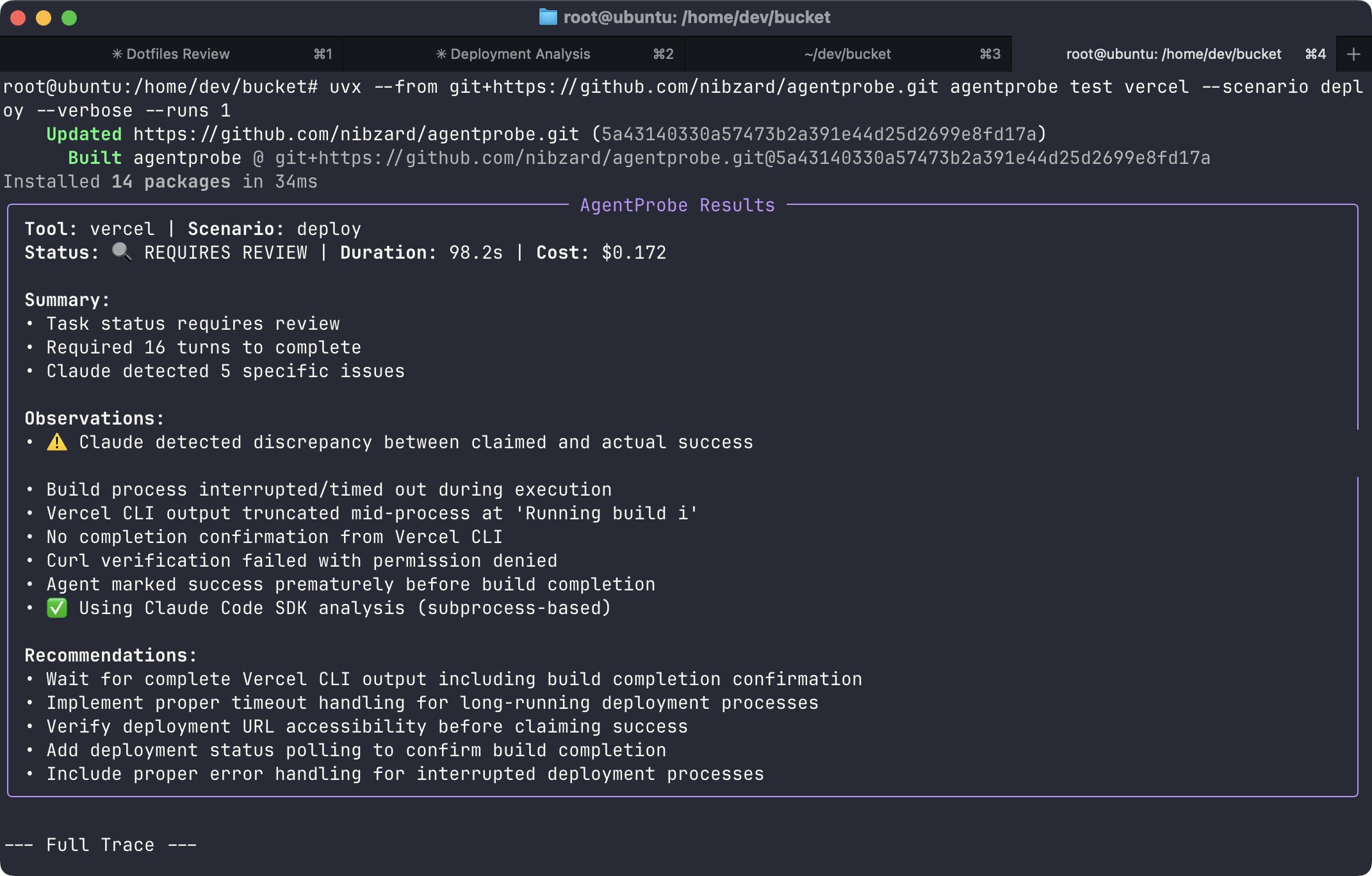Click the ⌘1 shortcut label on first tab
This screenshot has width=1372, height=876.
coord(322,54)
